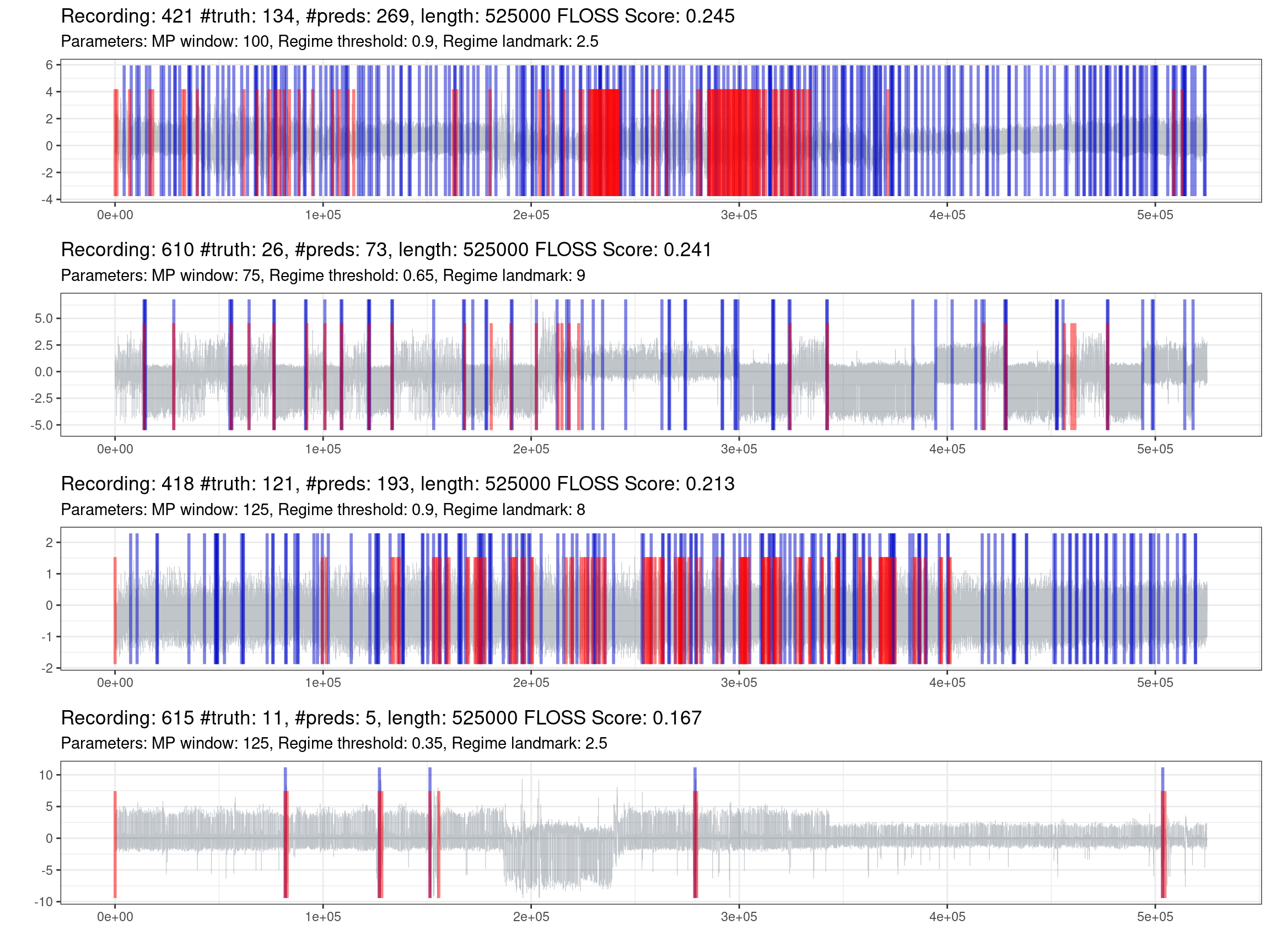Click the y-axis label -2 on Recording 418 plot

pyautogui.click(x=47, y=668)
